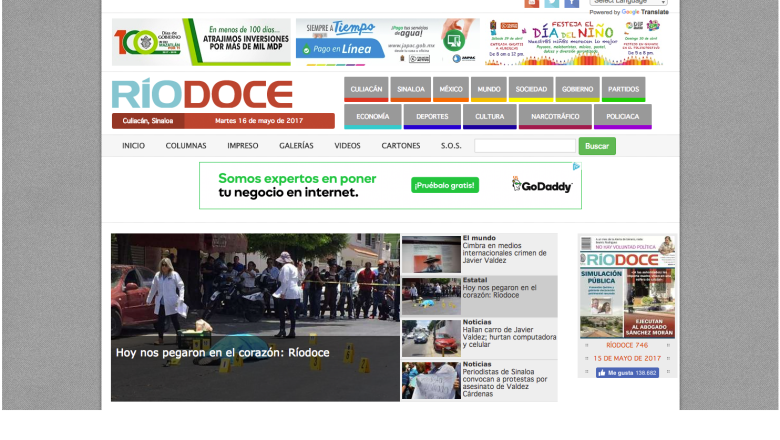This screenshot has width=780, height=440.
Task: Open the Facebook social icon in header
Action: pyautogui.click(x=571, y=3)
